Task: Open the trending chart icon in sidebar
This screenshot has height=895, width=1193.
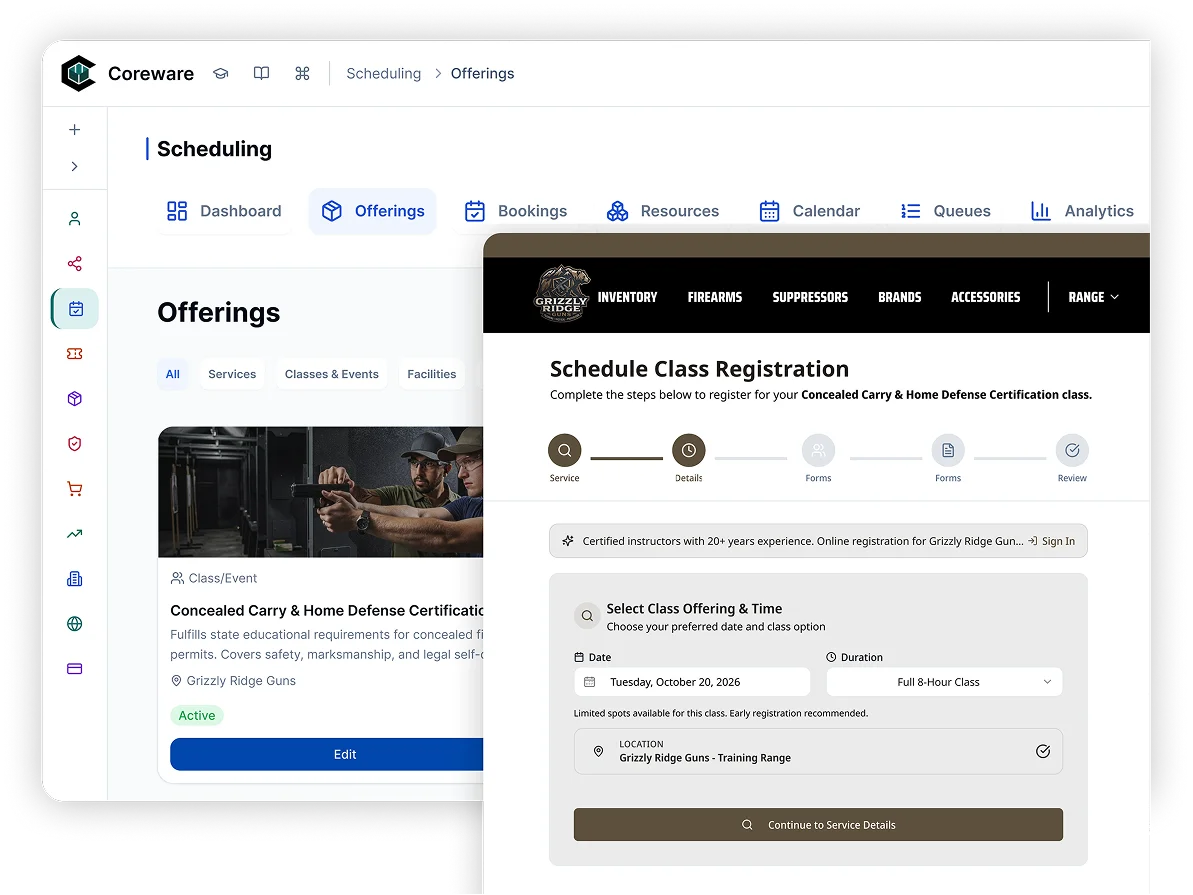Action: click(x=75, y=533)
